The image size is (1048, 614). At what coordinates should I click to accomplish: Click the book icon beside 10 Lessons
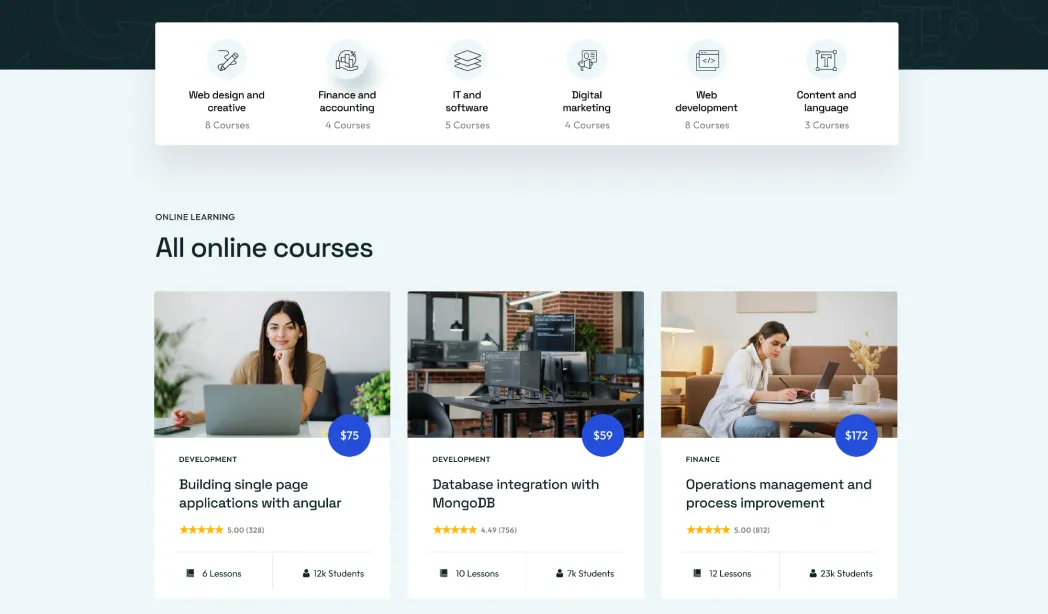(x=443, y=573)
